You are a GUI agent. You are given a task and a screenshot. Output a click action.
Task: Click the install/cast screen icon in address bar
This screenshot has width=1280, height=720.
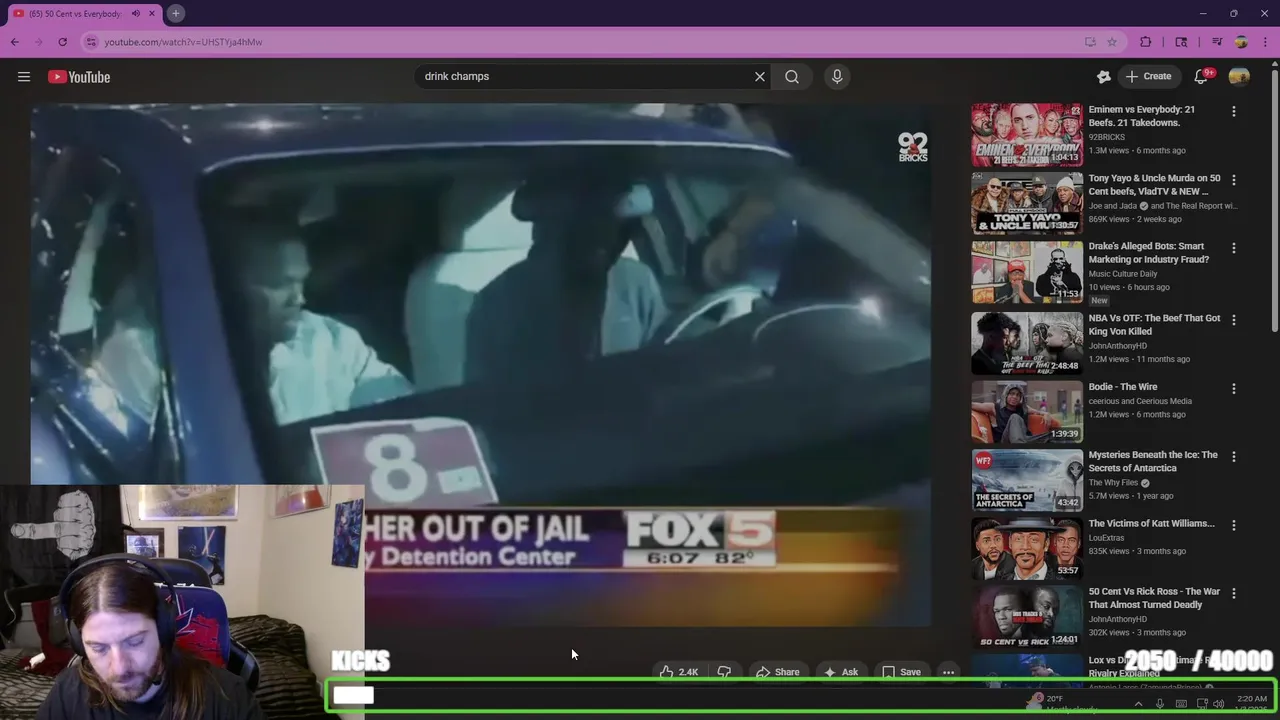click(1090, 42)
